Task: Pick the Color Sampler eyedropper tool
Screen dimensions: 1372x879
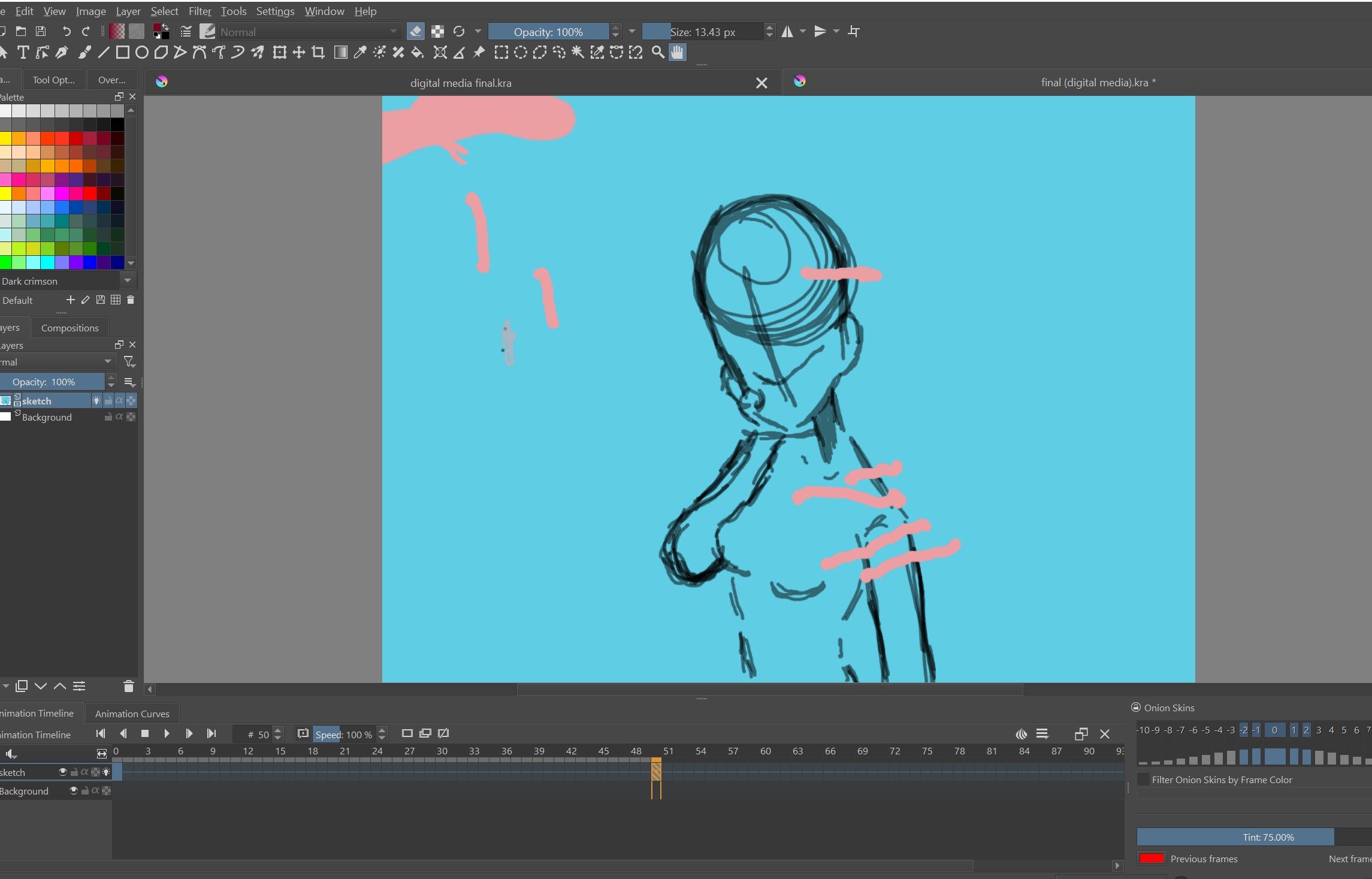Action: tap(359, 53)
